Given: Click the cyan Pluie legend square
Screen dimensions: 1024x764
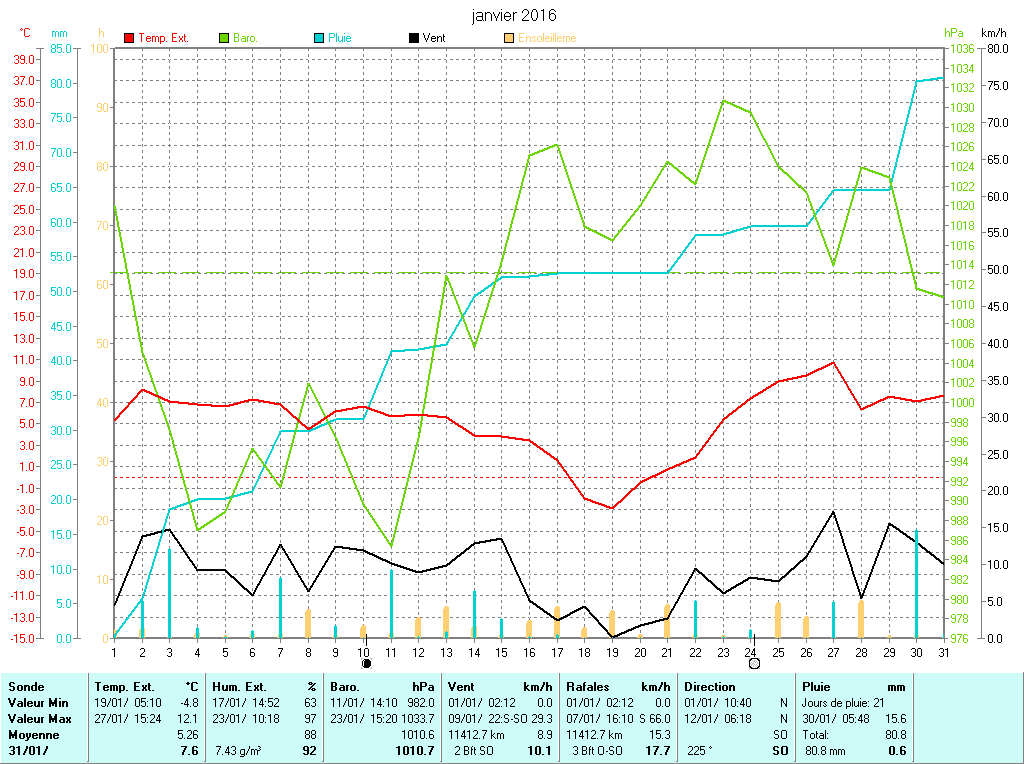Looking at the screenshot, I should tap(319, 38).
